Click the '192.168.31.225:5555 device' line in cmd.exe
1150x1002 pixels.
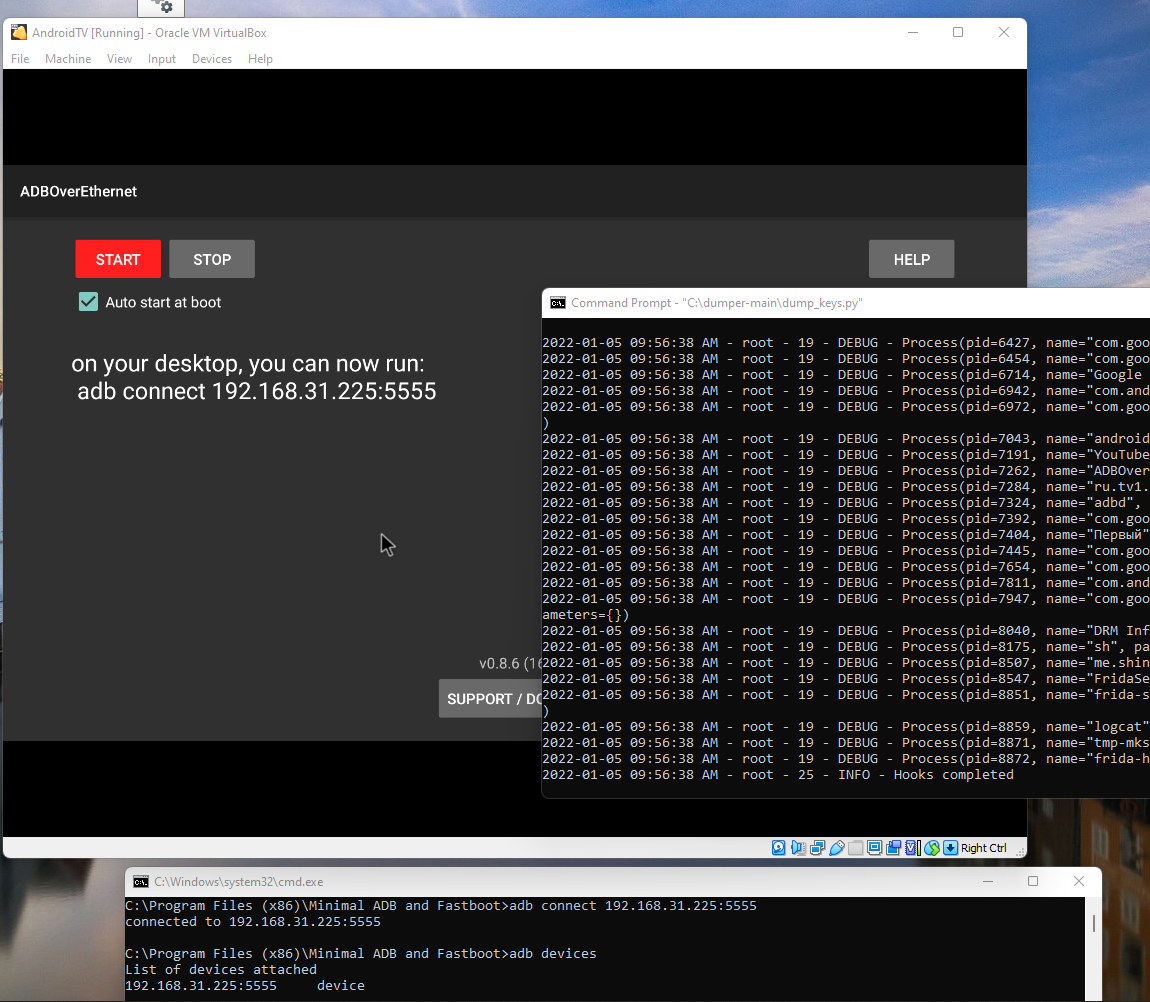pyautogui.click(x=245, y=986)
